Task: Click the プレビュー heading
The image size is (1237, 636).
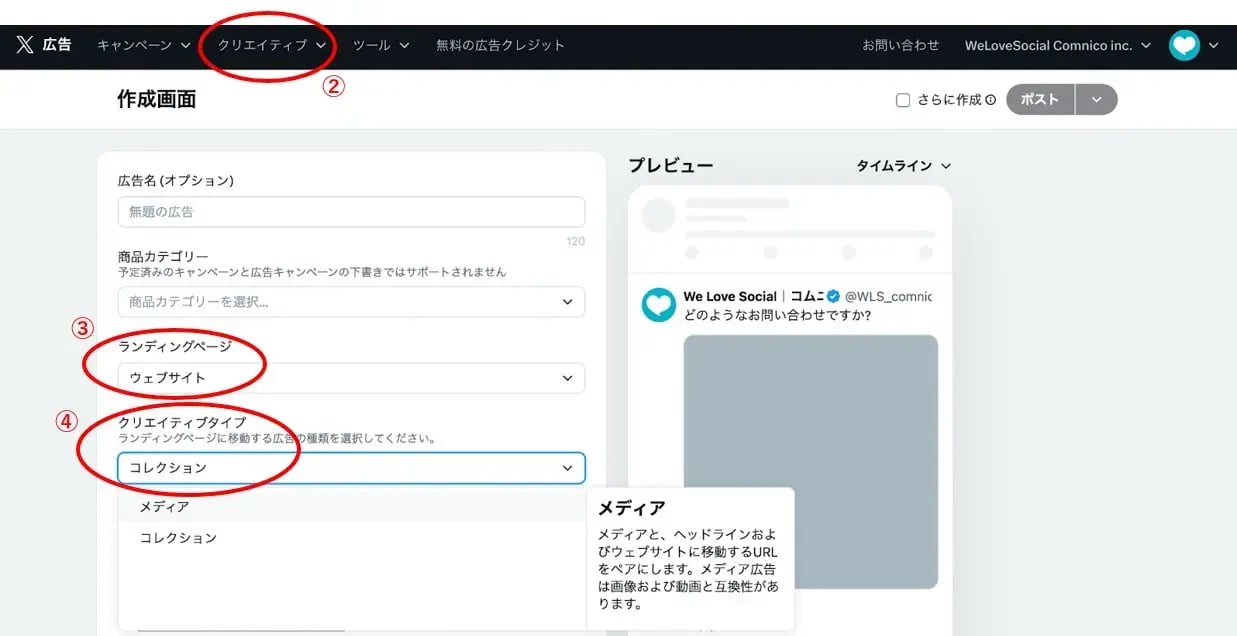Action: click(x=671, y=166)
